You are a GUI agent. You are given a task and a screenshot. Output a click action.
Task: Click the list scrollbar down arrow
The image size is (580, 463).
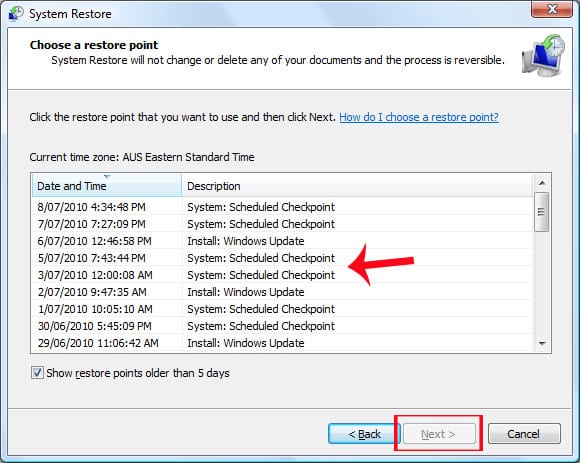click(x=542, y=344)
